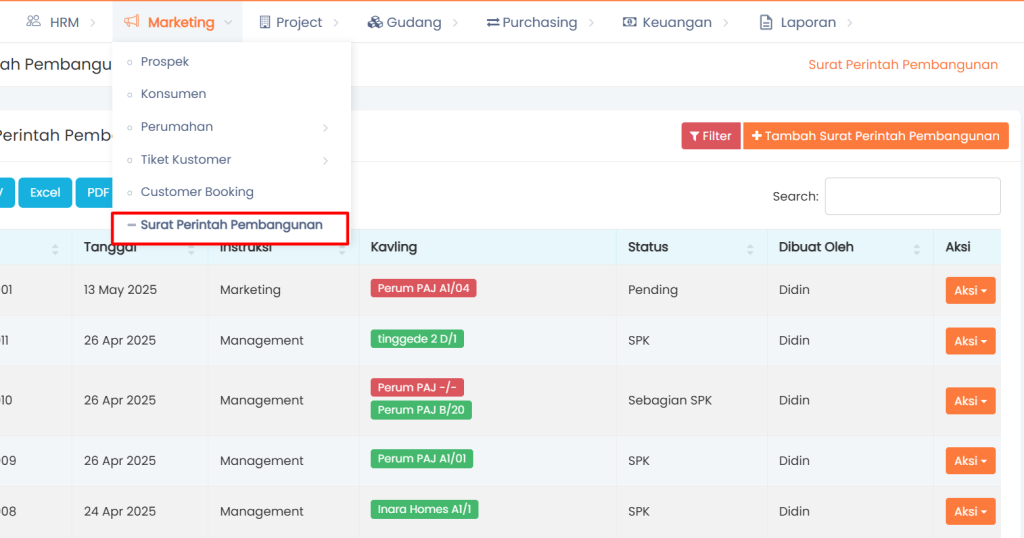Open Surat Perintah Pembangunan menu entry
Viewport: 1024px width, 538px height.
click(x=231, y=225)
